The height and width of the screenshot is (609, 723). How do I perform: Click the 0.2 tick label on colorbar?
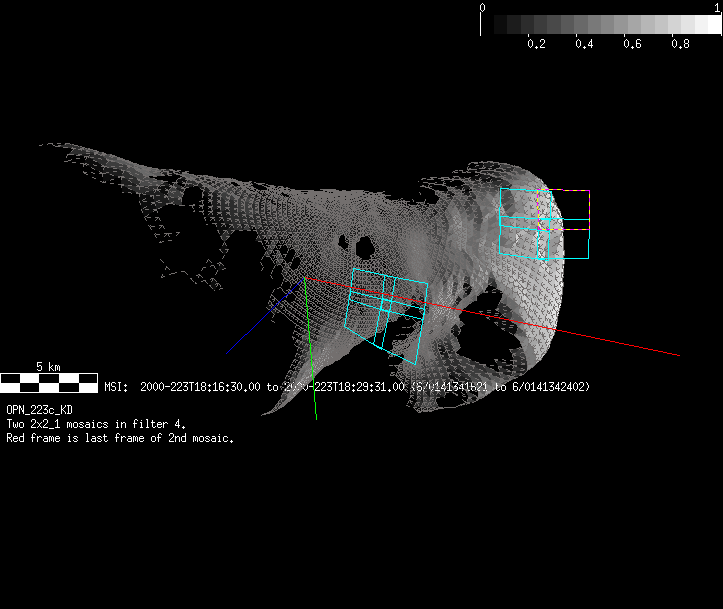536,44
